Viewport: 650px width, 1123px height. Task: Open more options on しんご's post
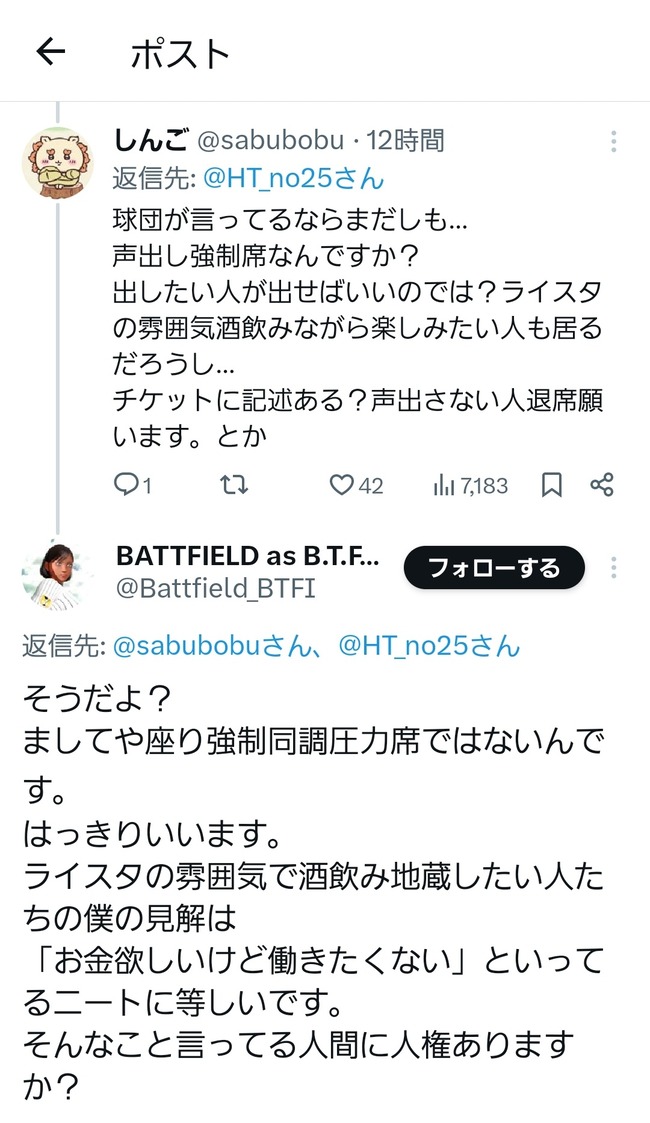coord(613,141)
